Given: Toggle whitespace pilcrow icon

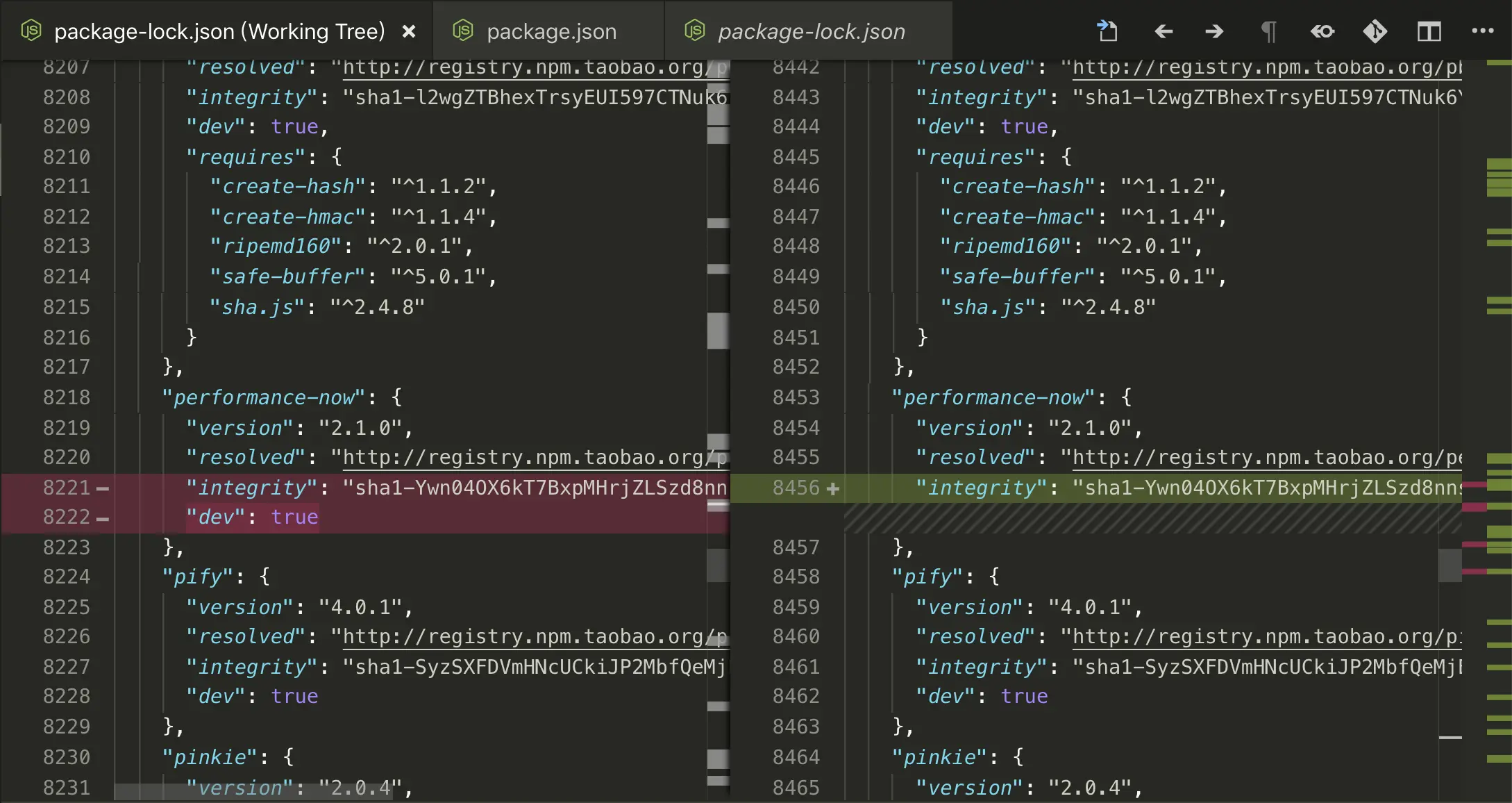Looking at the screenshot, I should pos(1268,31).
